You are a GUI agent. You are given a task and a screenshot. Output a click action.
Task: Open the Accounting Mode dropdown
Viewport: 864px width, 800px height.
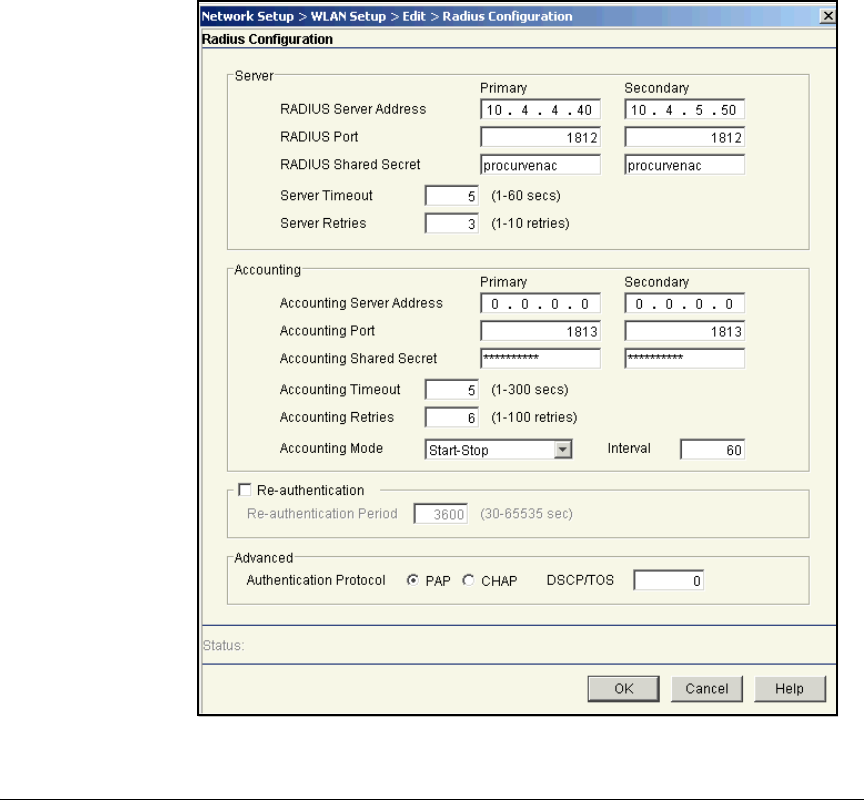pyautogui.click(x=498, y=449)
